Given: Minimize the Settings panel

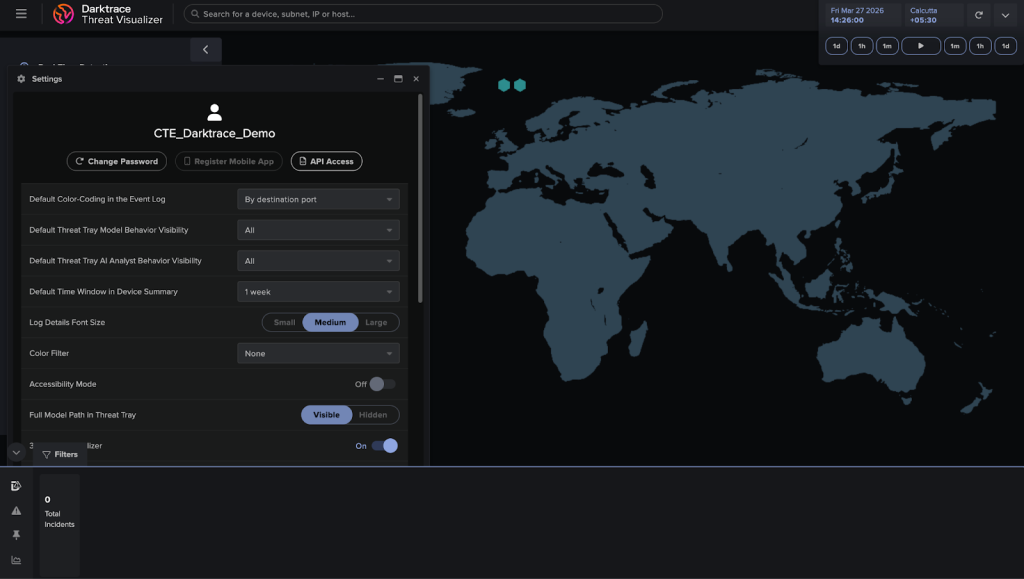Looking at the screenshot, I should (x=380, y=78).
